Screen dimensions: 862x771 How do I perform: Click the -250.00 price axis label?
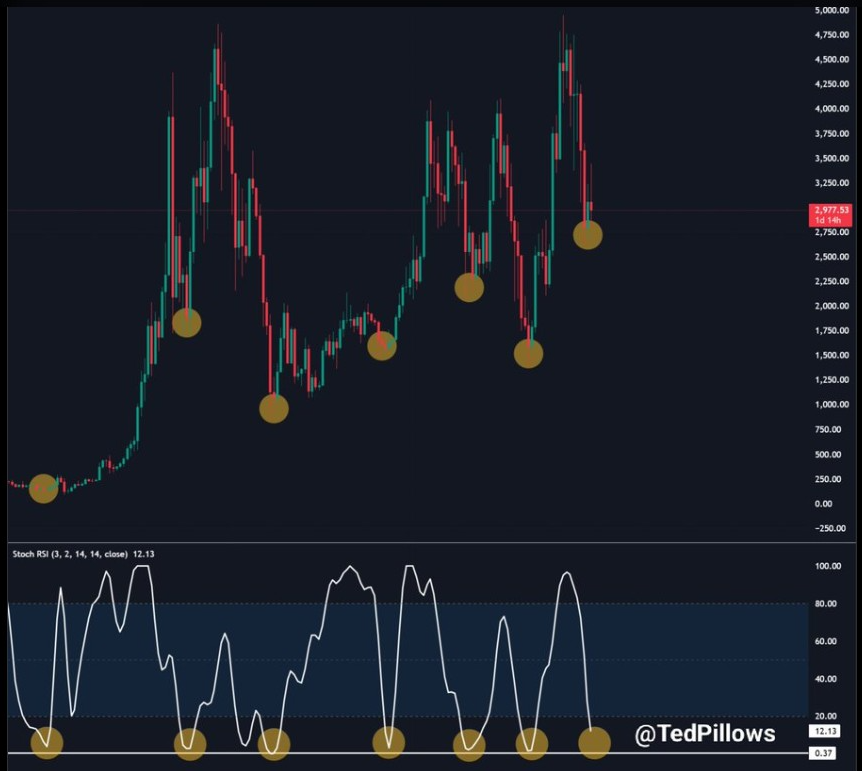pos(830,528)
